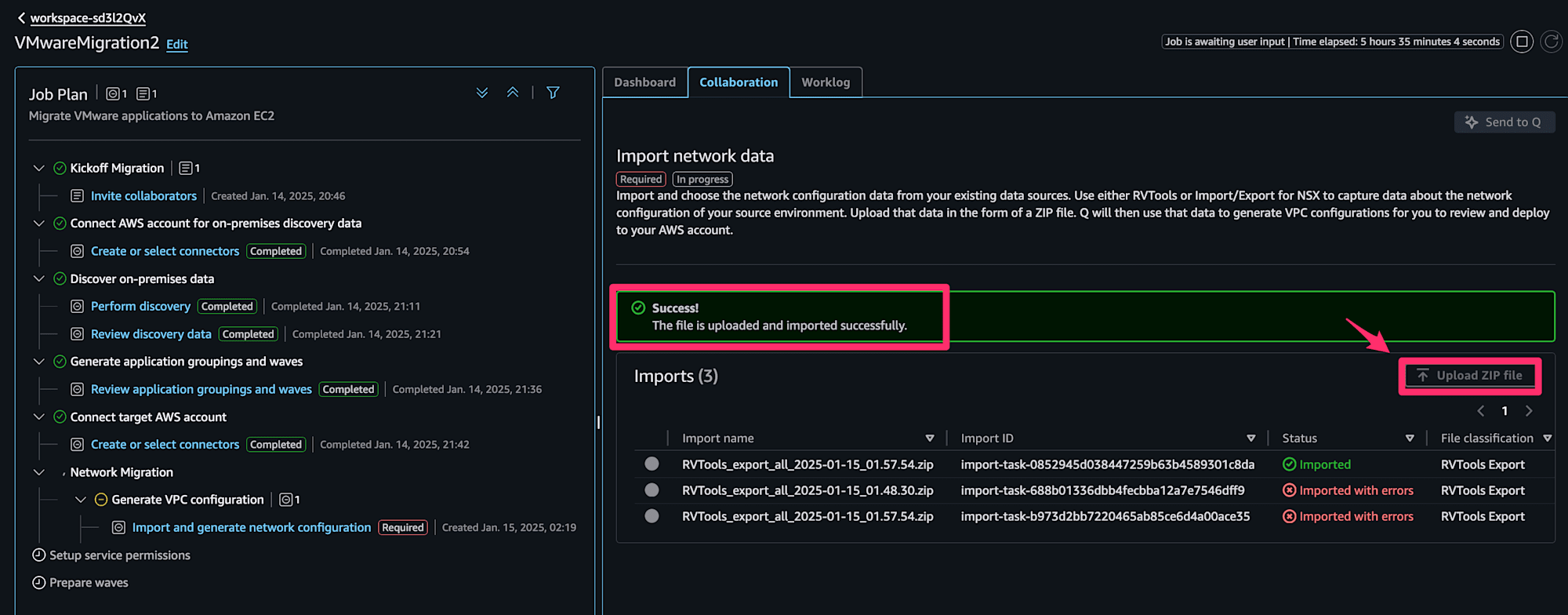Click Upload ZIP file button

pyautogui.click(x=1469, y=376)
